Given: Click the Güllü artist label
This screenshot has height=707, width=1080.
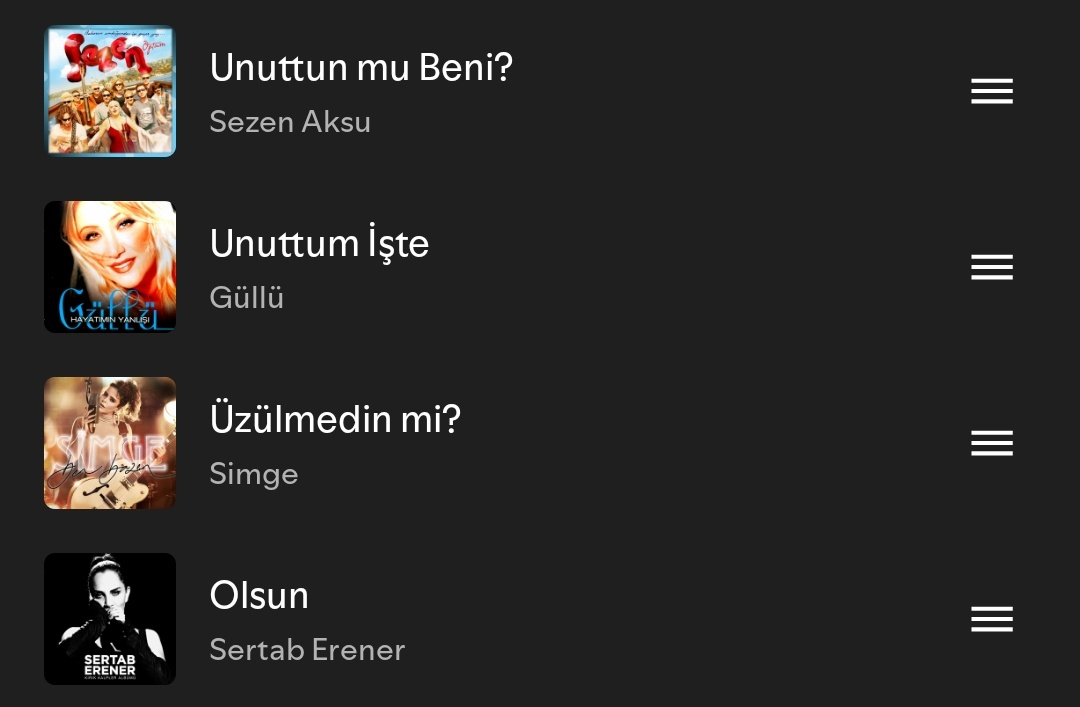Looking at the screenshot, I should point(247,298).
